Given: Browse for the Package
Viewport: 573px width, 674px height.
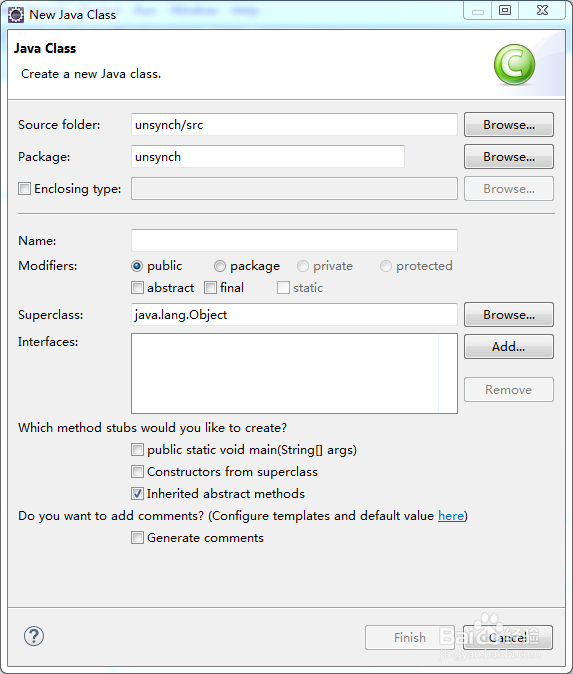Looking at the screenshot, I should pos(509,157).
